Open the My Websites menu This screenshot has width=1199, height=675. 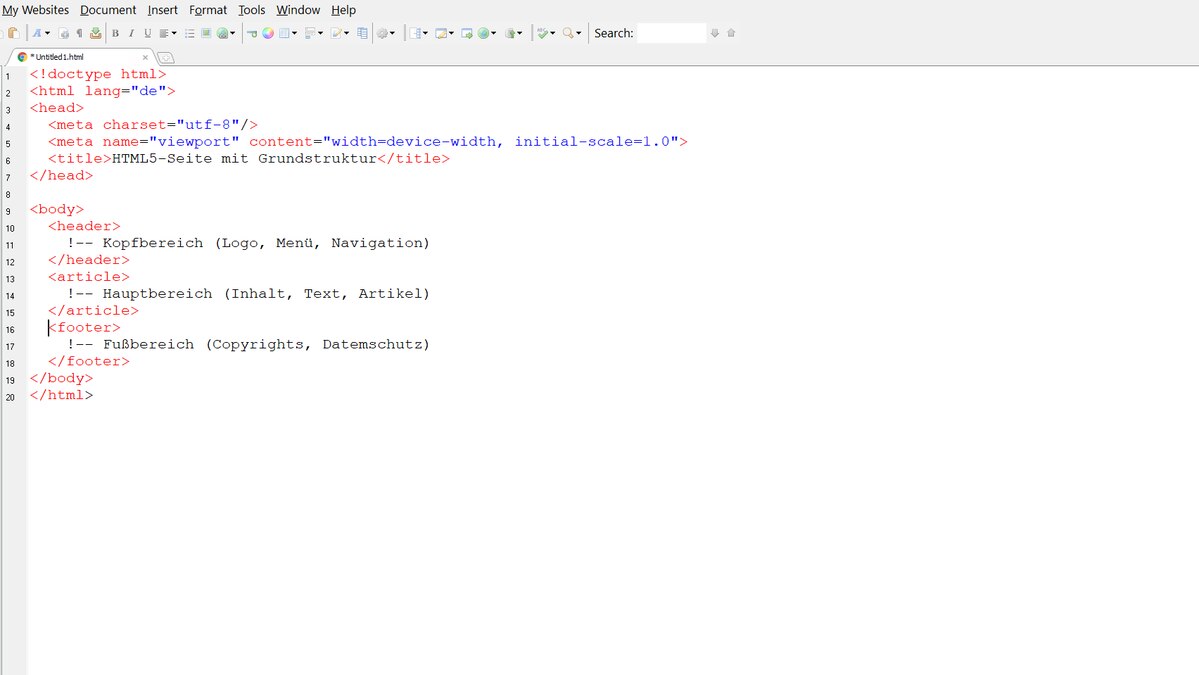(x=35, y=10)
